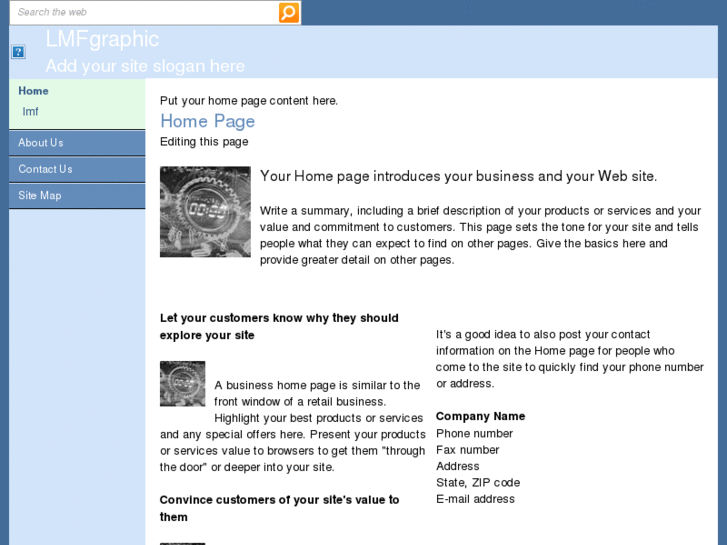Open the lmf subpage link
The width and height of the screenshot is (727, 545).
click(x=30, y=112)
